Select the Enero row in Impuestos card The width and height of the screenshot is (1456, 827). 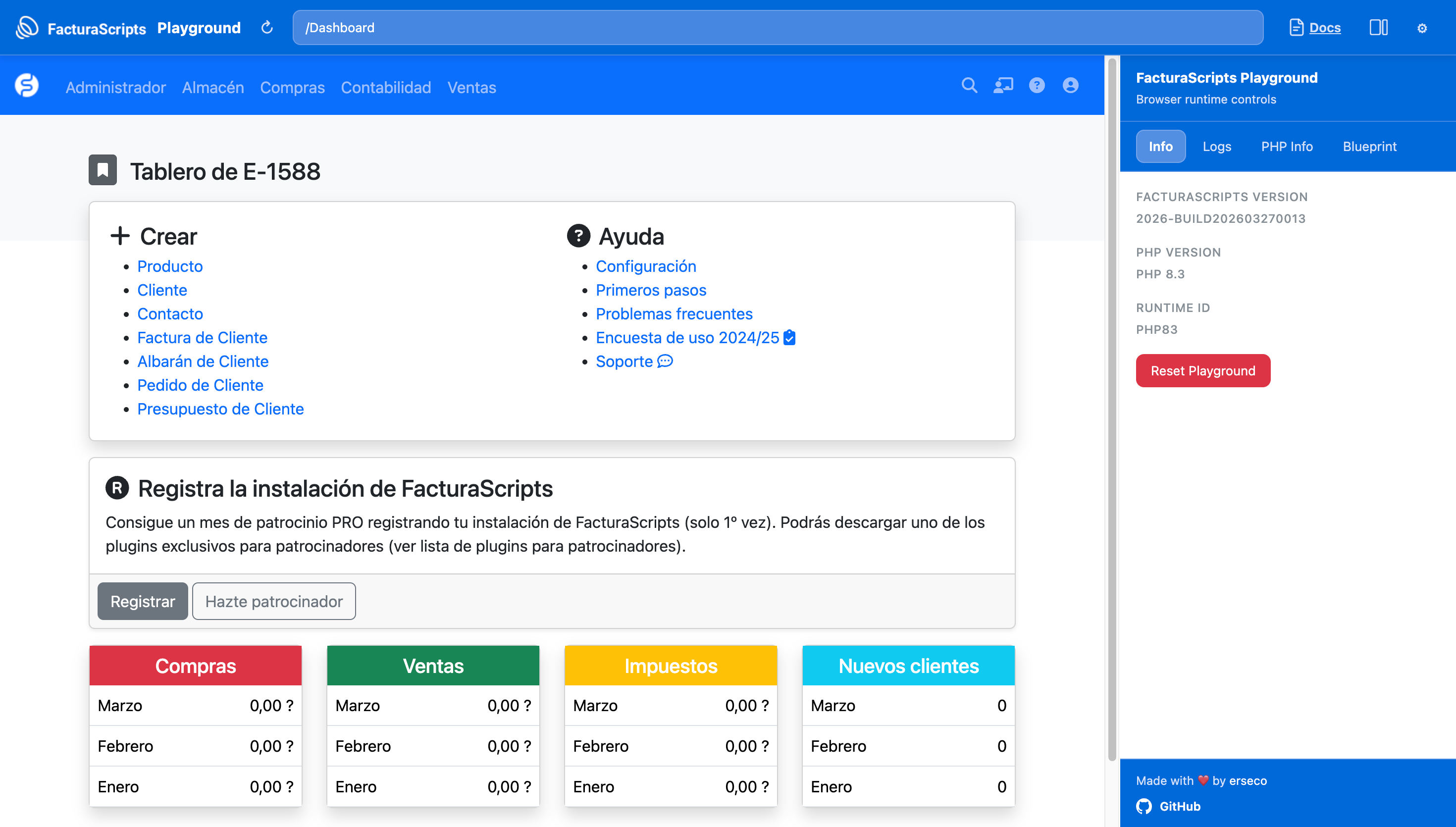[x=671, y=787]
